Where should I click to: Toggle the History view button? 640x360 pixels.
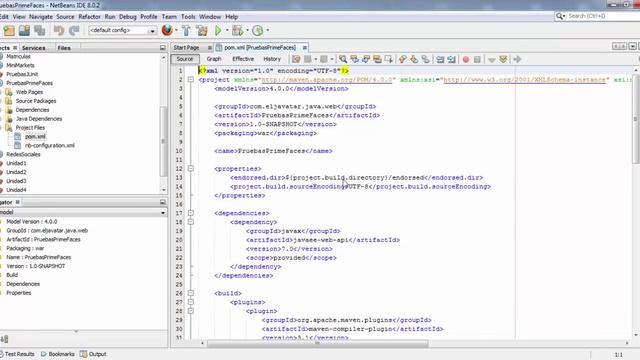point(272,59)
